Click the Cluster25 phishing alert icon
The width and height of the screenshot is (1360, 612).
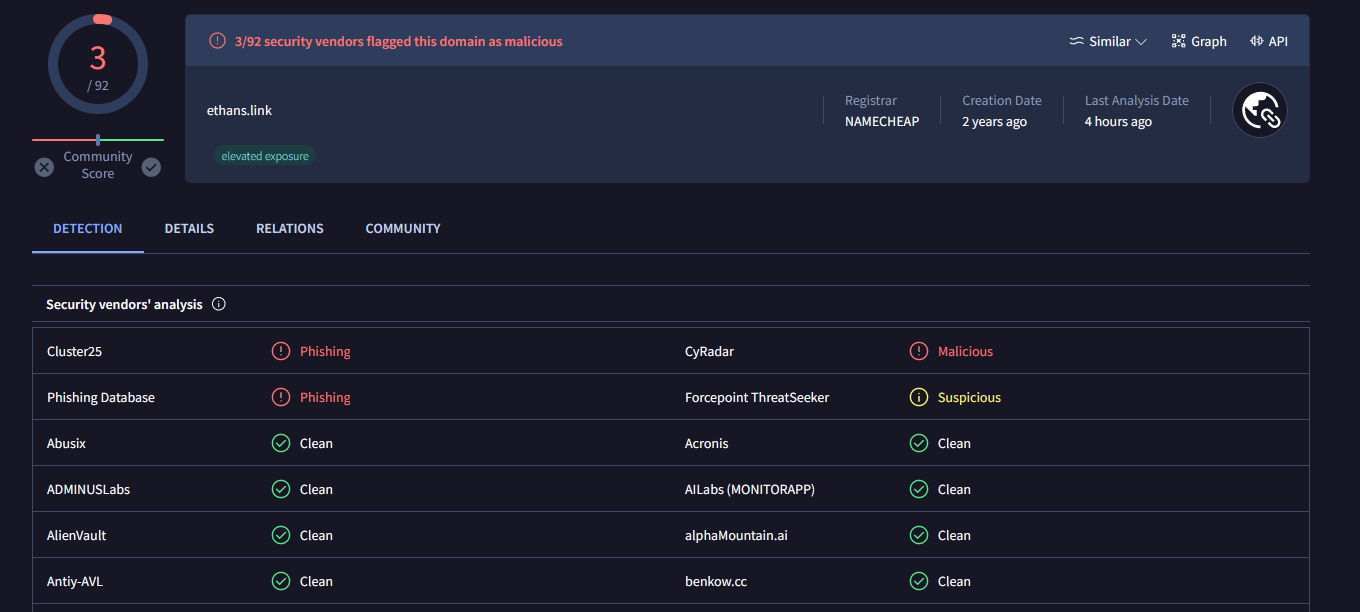(x=281, y=351)
